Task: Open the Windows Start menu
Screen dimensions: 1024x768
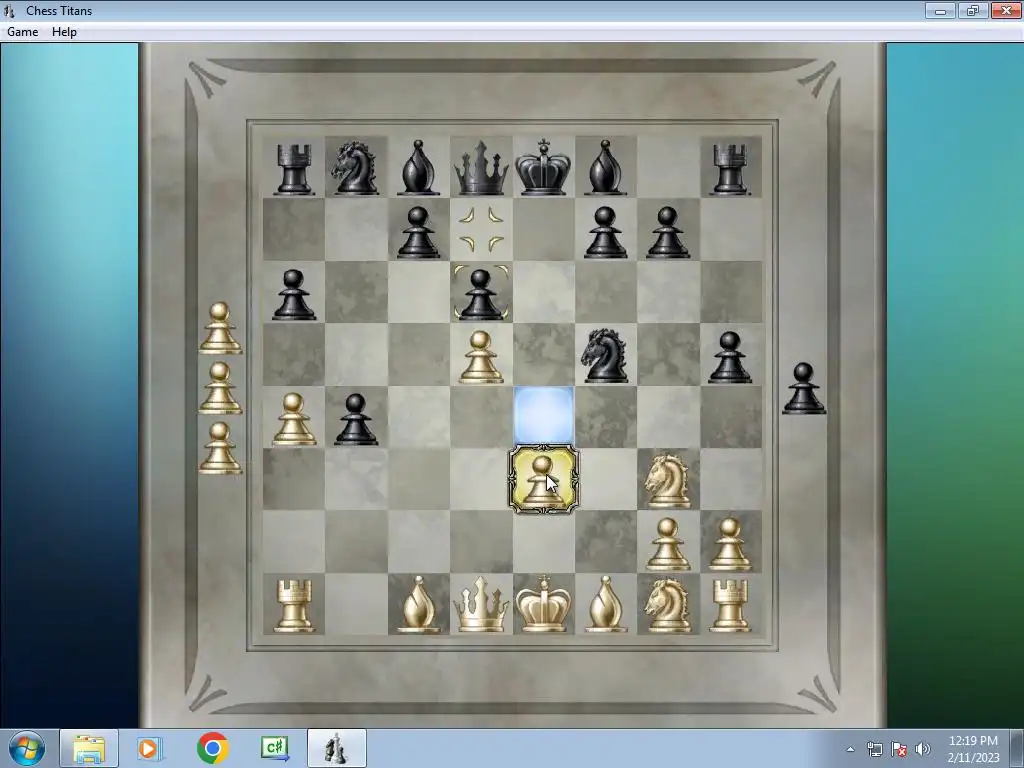Action: click(27, 748)
